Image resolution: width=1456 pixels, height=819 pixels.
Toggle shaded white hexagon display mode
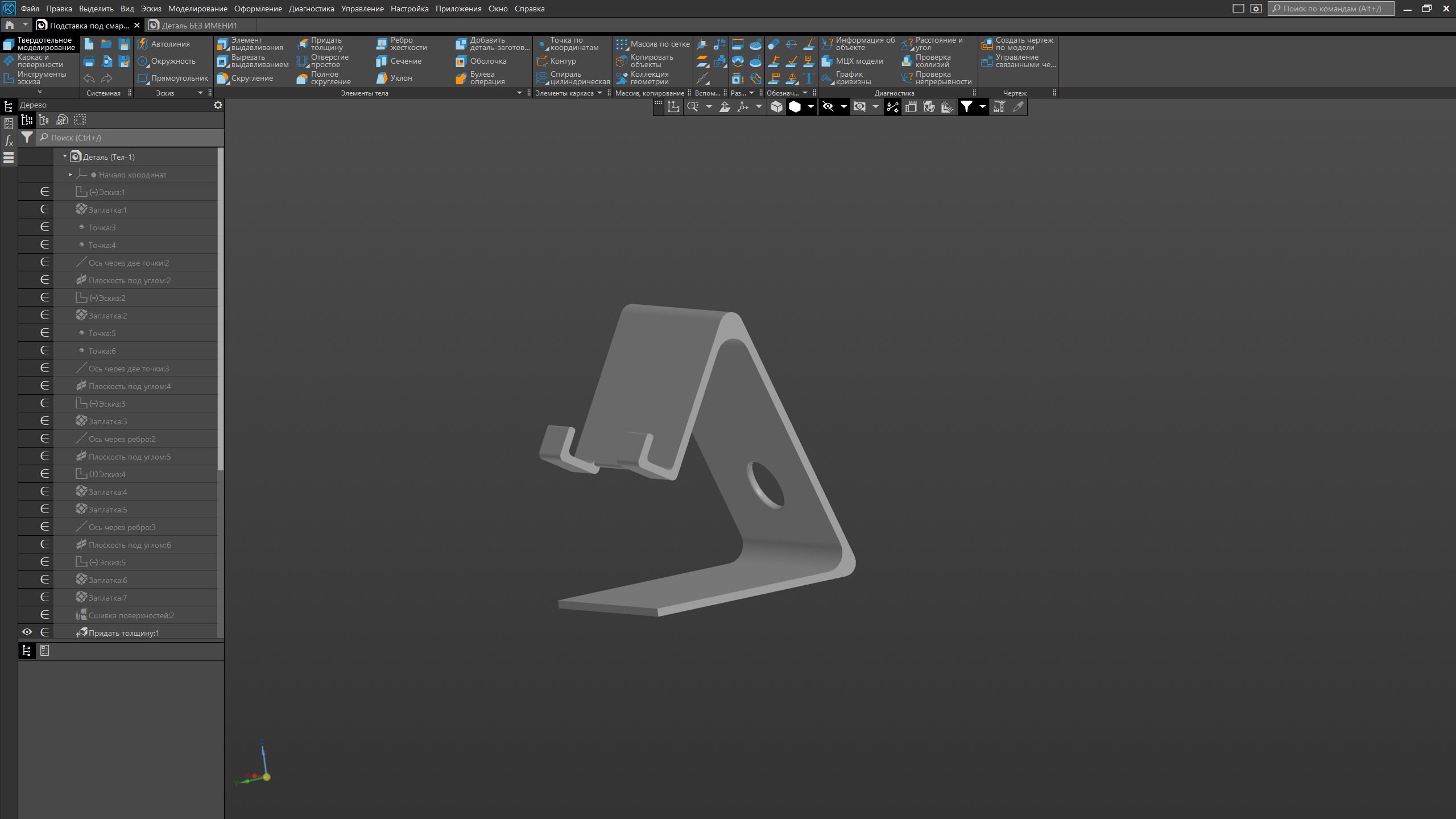[x=795, y=106]
